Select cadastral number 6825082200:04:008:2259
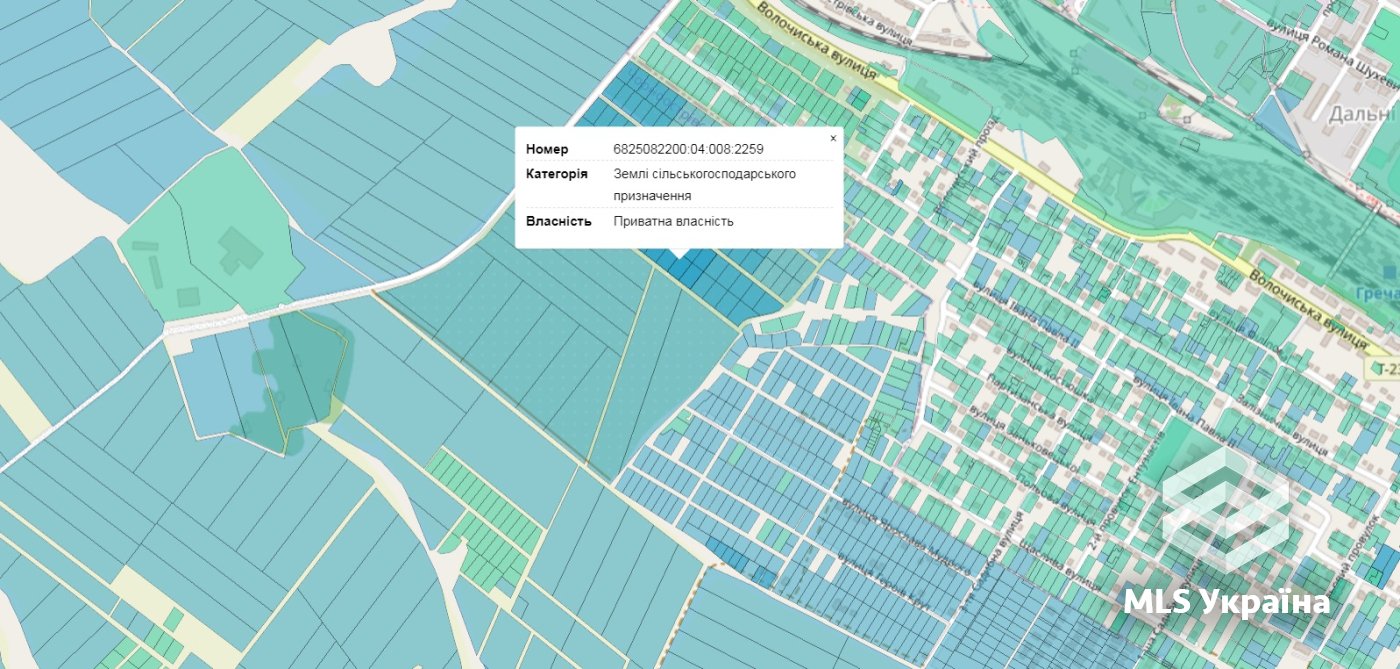Viewport: 1400px width, 669px height. coord(688,149)
